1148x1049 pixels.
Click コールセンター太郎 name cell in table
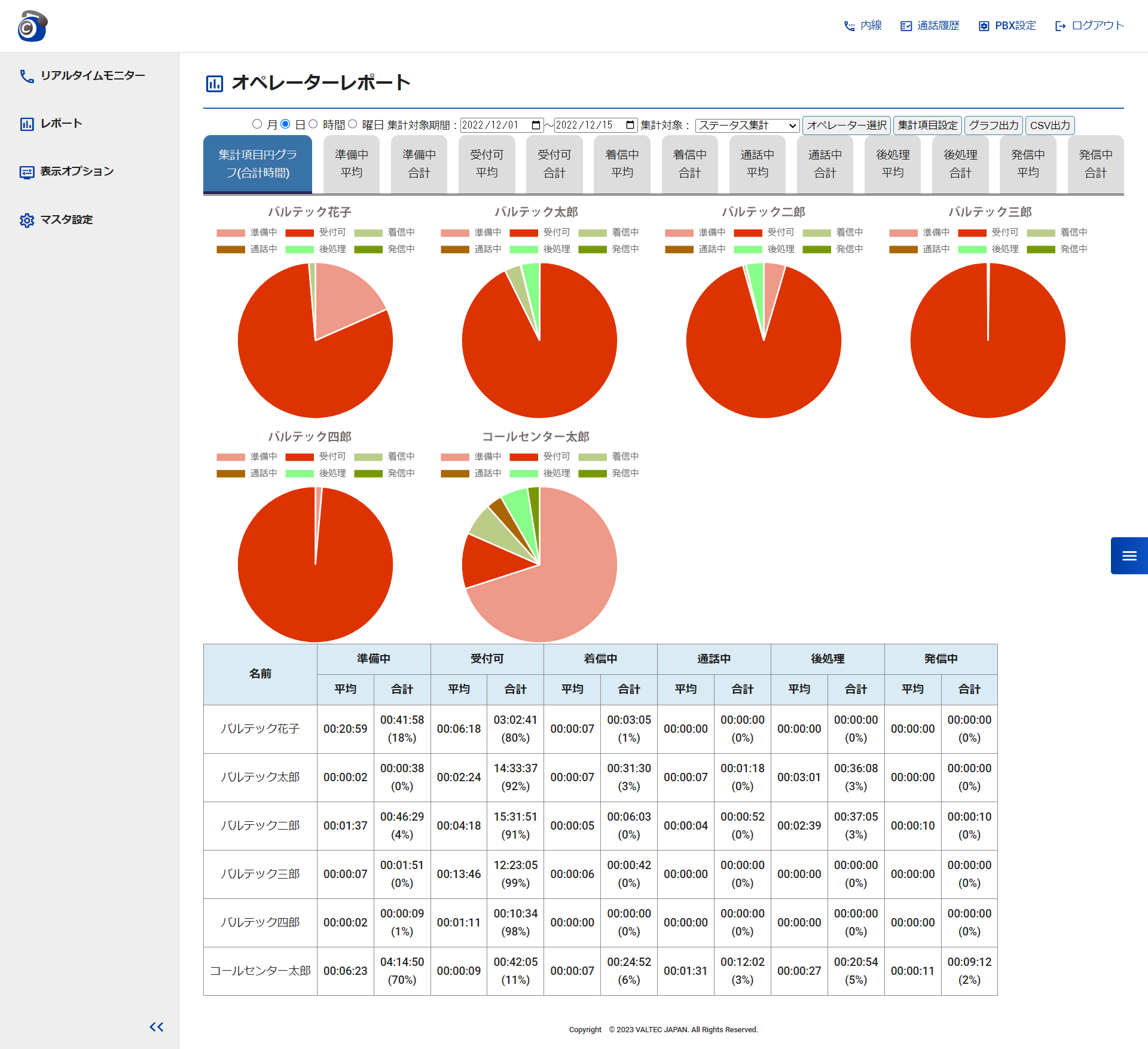click(x=260, y=971)
